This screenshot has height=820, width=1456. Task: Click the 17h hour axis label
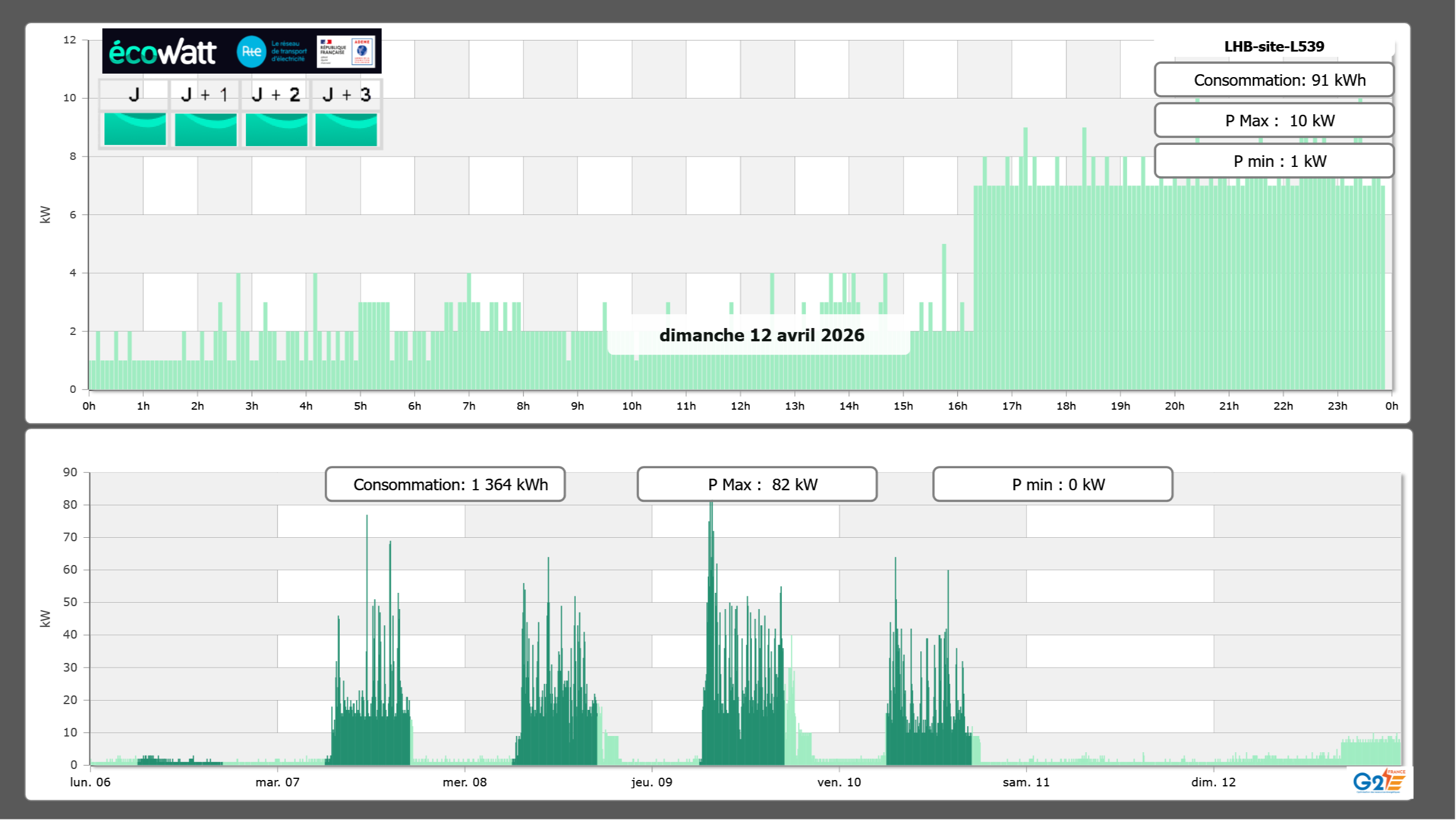[1011, 406]
